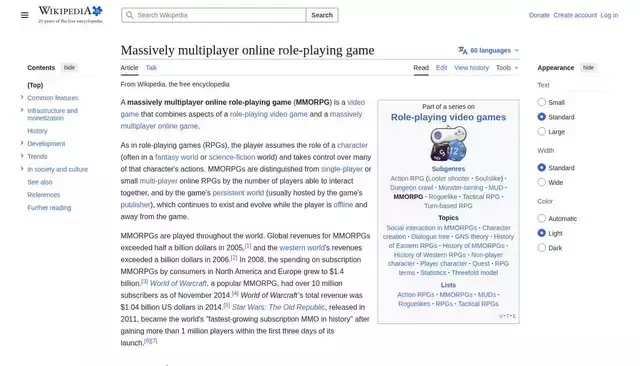Open the Tools dropdown menu
The image size is (640, 366).
point(507,68)
